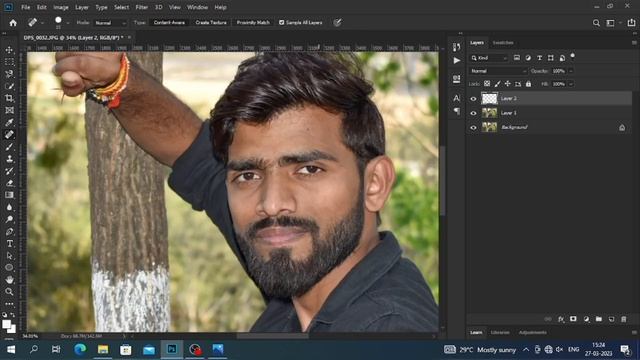Add a layer style with fx icon

tap(561, 319)
